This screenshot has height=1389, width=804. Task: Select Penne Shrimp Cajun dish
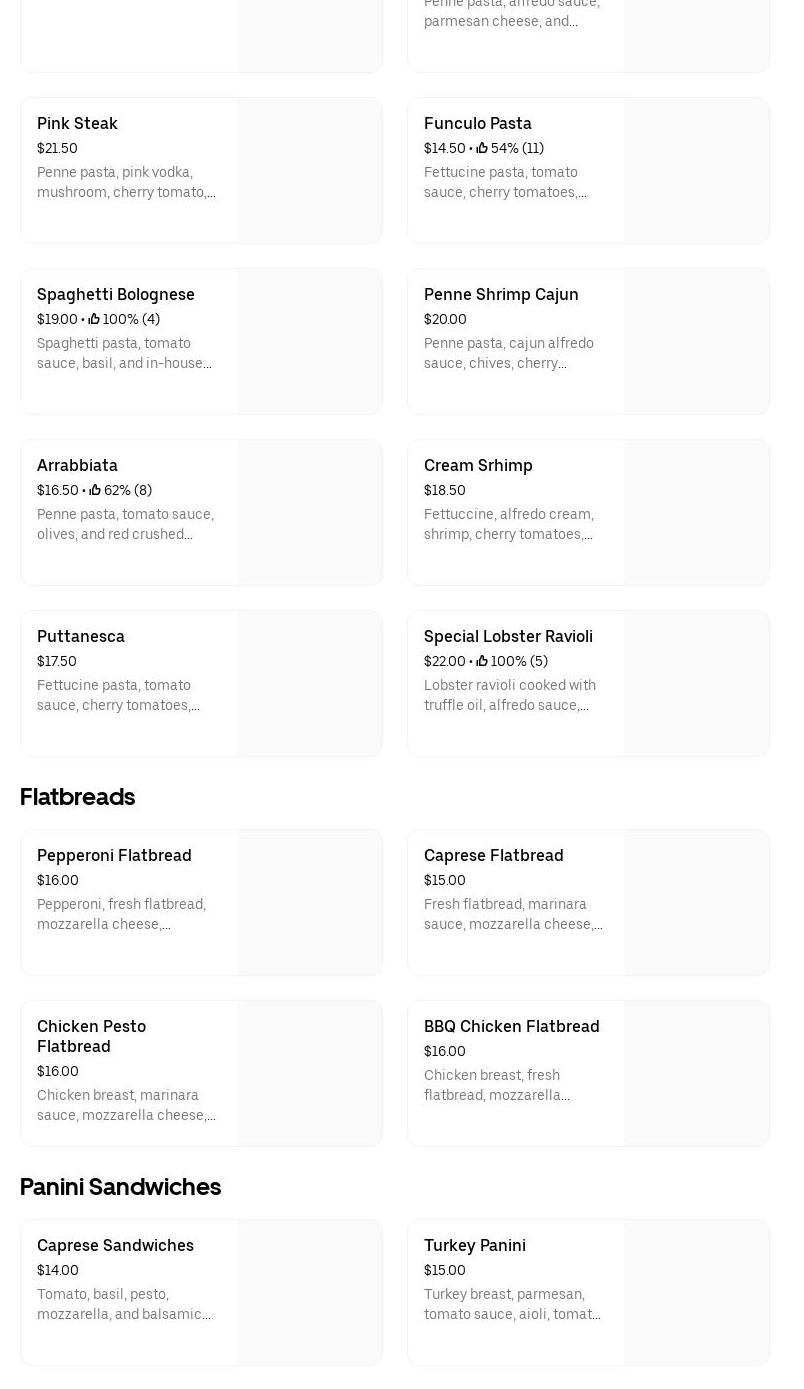501,295
